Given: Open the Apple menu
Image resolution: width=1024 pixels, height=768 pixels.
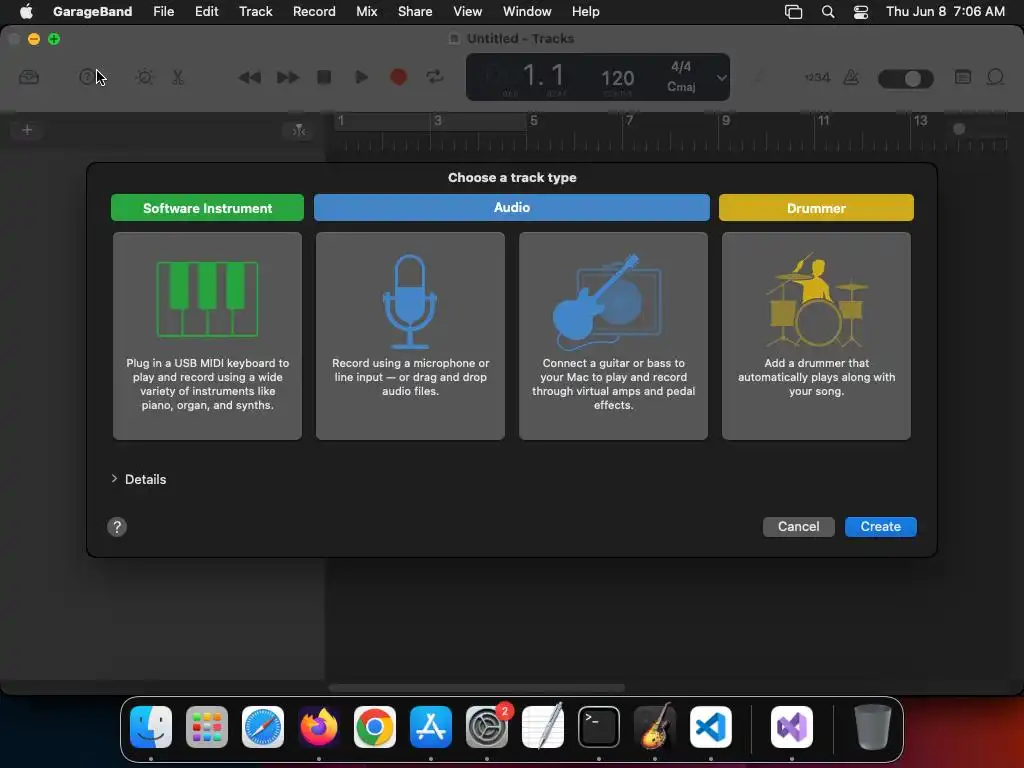Looking at the screenshot, I should [26, 11].
